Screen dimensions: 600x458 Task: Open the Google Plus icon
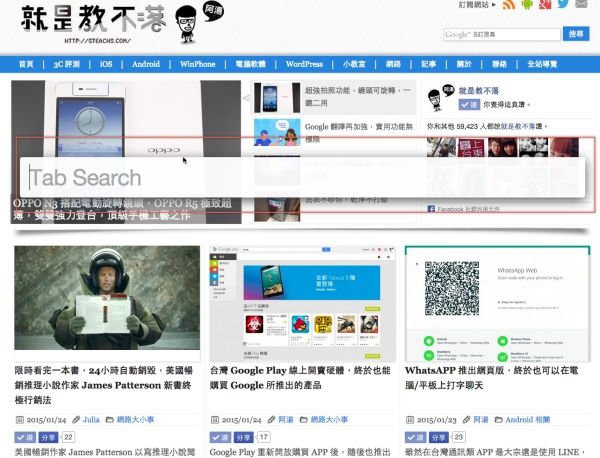[x=545, y=4]
